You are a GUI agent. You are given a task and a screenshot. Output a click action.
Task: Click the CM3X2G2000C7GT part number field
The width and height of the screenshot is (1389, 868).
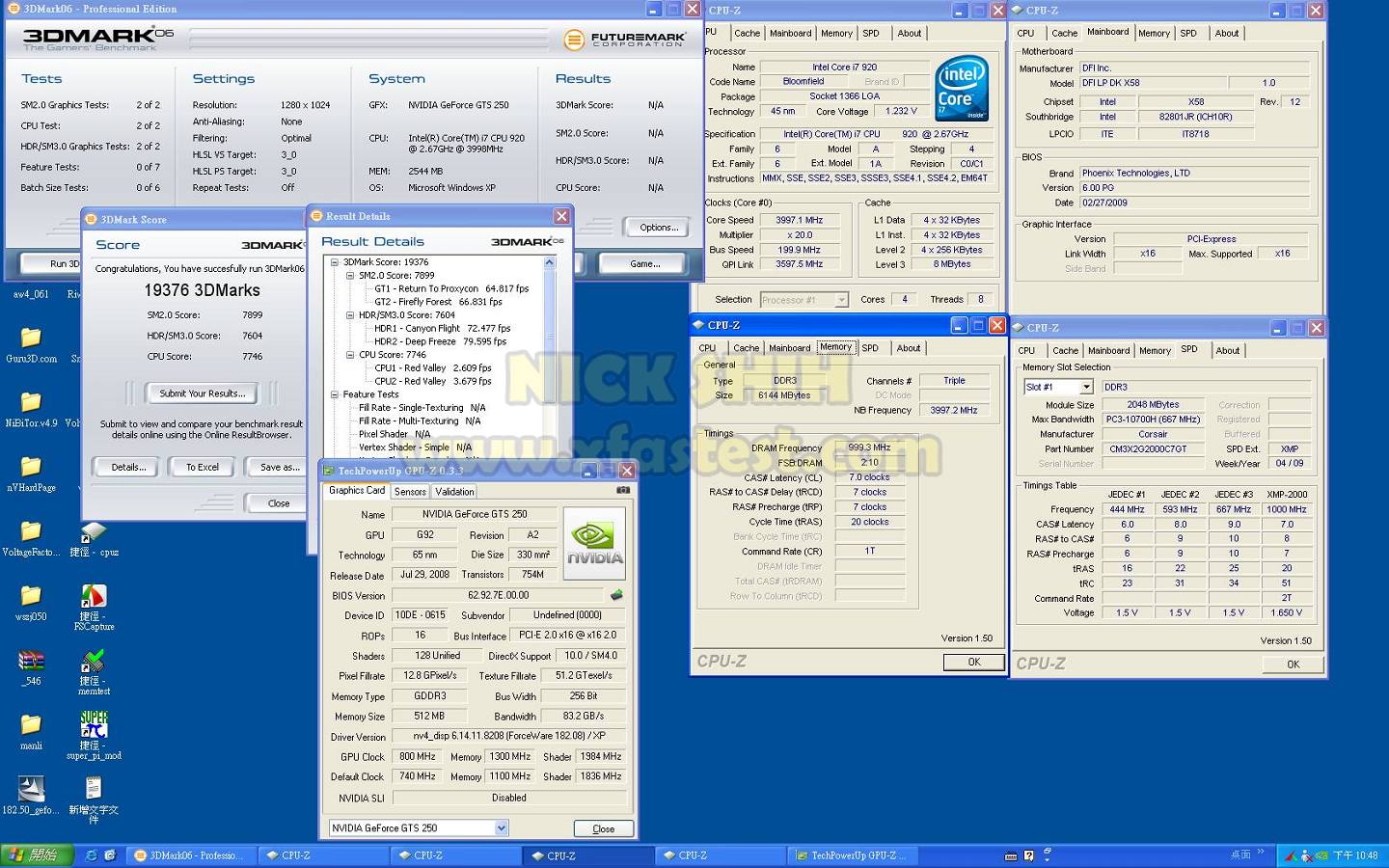tap(1154, 448)
